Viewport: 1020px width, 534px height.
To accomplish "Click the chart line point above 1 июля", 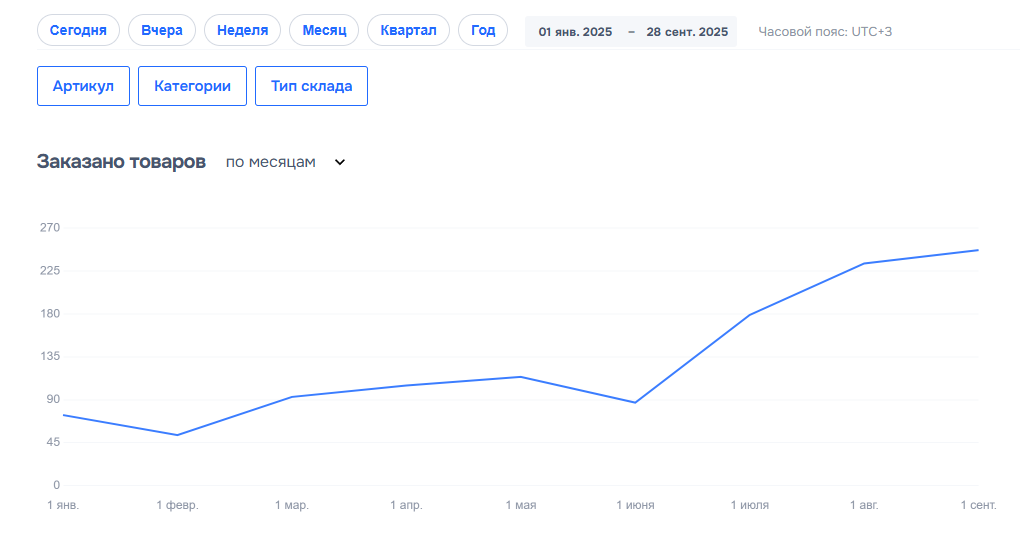I will click(x=749, y=315).
